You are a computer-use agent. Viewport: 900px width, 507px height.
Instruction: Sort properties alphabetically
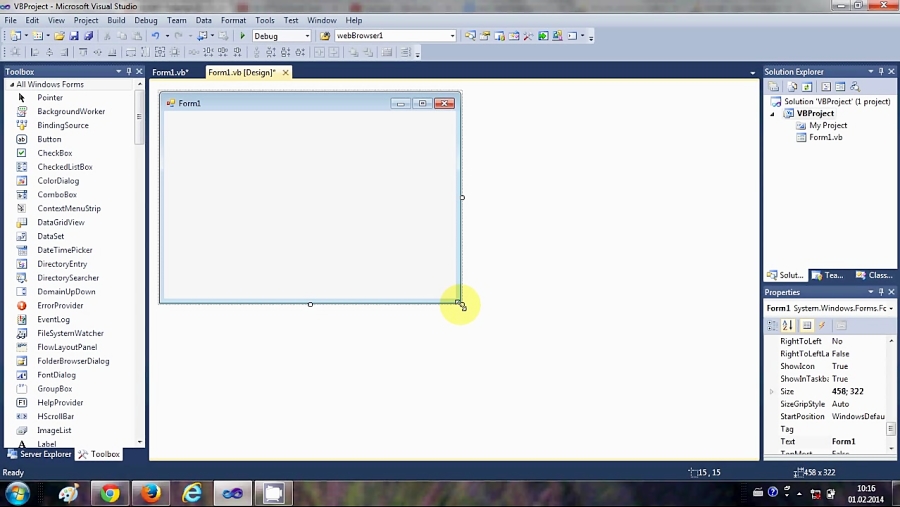788,326
